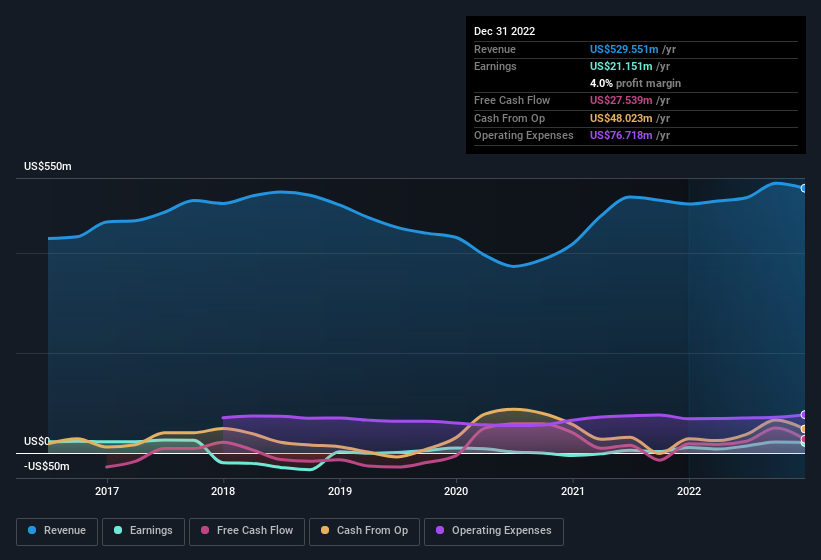Click the Free Cash Flow tooltip label
Viewport: 821px width, 560px height.
click(x=512, y=100)
